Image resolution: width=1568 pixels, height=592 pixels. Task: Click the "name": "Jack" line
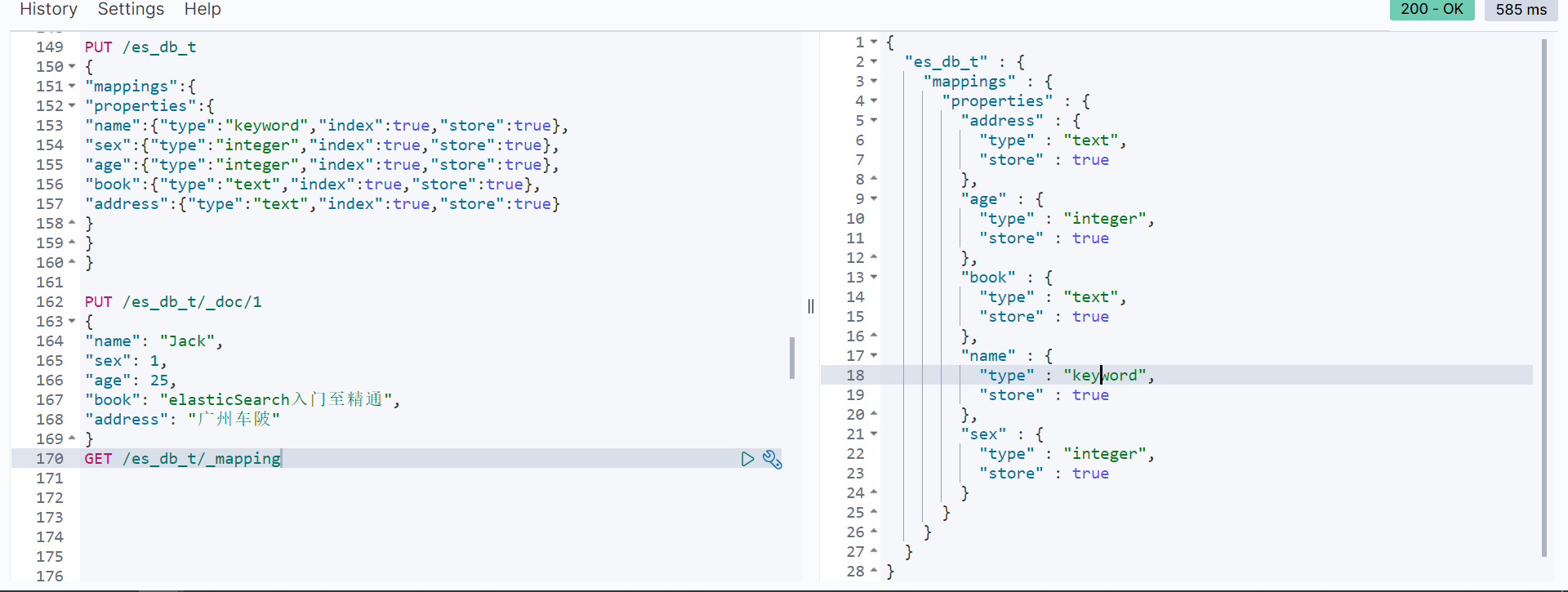tap(154, 341)
